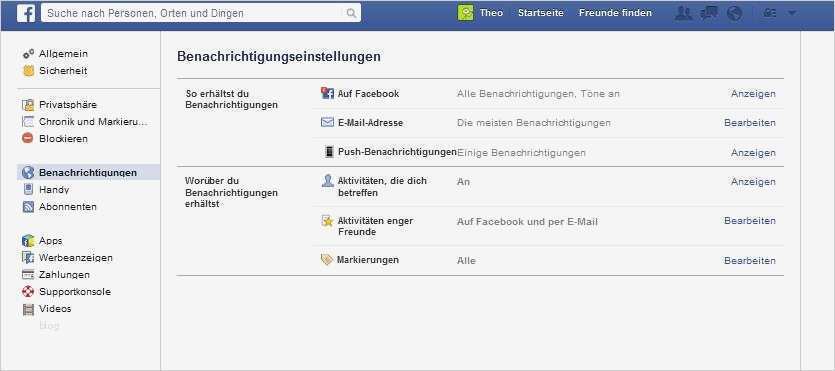Viewport: 835px width, 371px height.
Task: Click the Privatsphäre lock icon
Action: tap(28, 105)
